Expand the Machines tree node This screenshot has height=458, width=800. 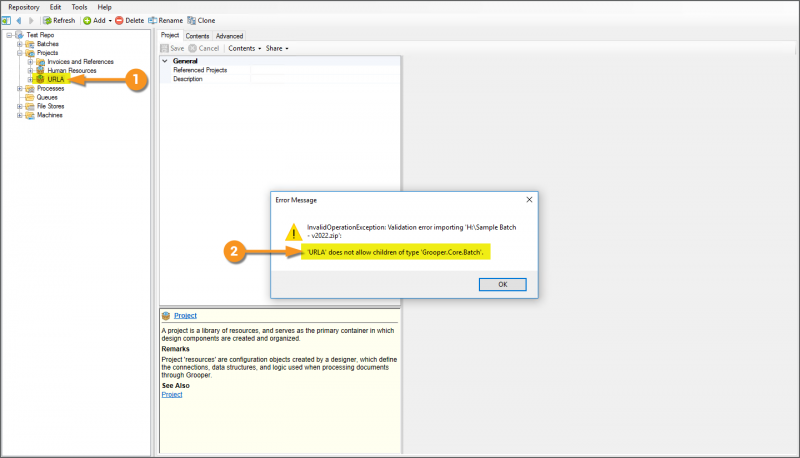click(x=19, y=115)
